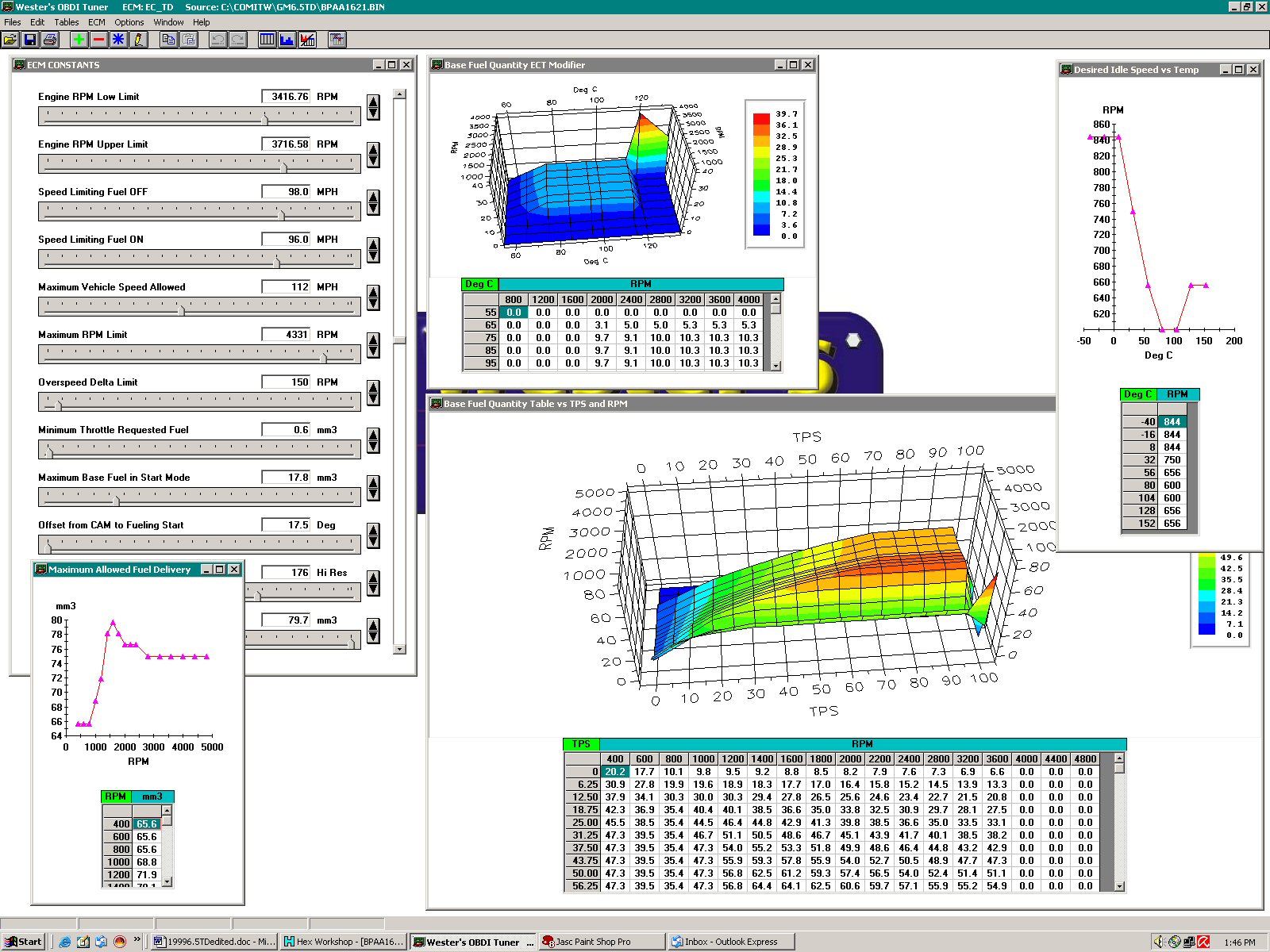Click the rightmost table-graph toolbar icon

tap(337, 39)
